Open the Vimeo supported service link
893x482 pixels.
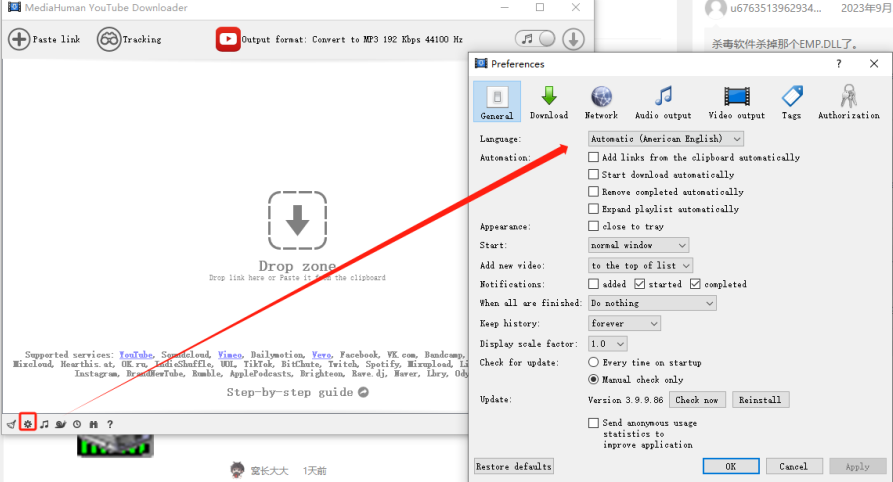click(230, 354)
